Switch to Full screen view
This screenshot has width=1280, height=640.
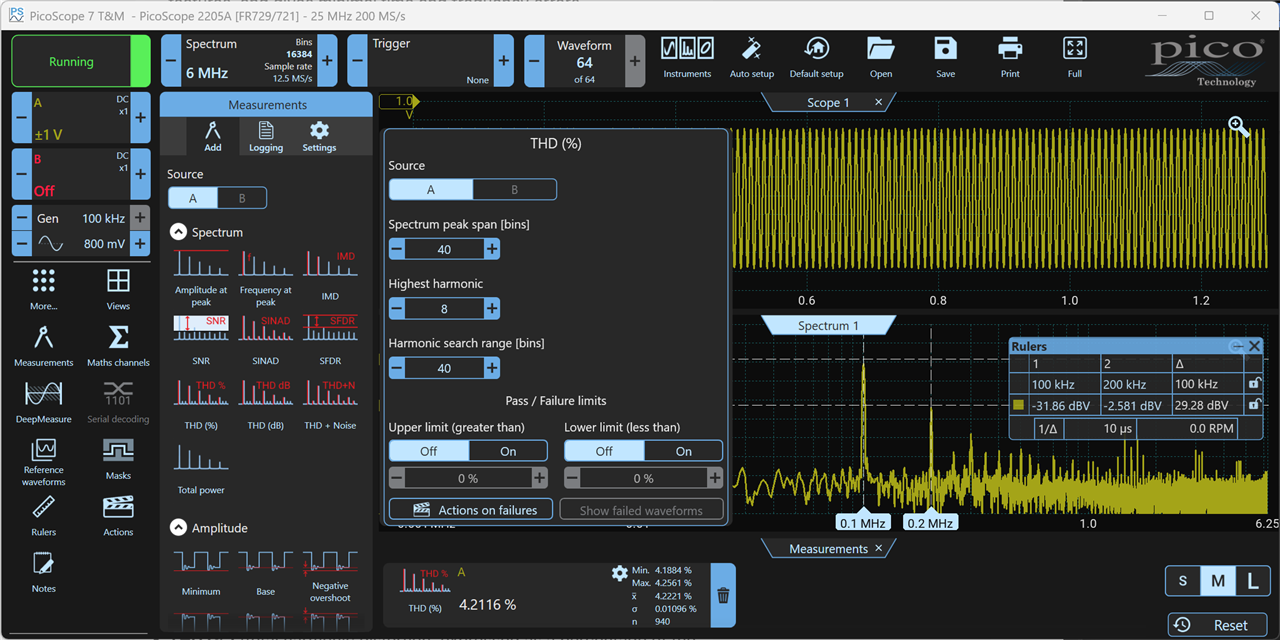pos(1075,58)
